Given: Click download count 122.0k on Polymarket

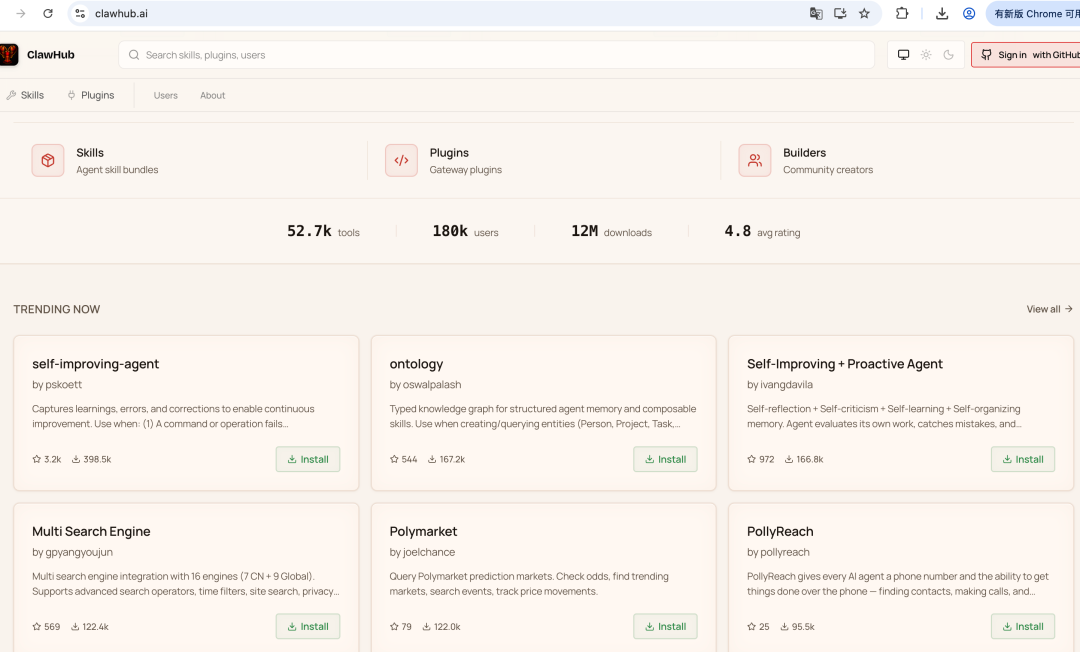Looking at the screenshot, I should point(441,627).
